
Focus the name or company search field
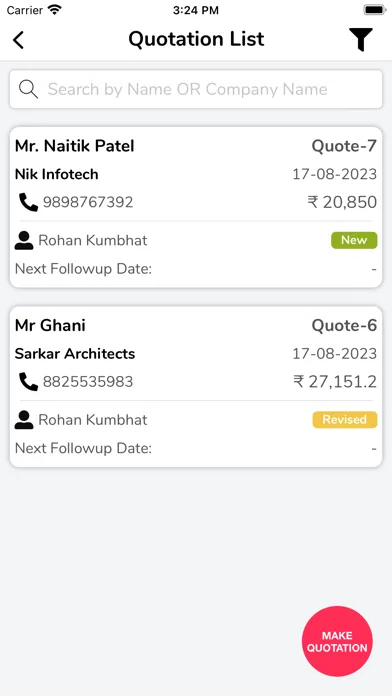point(196,89)
